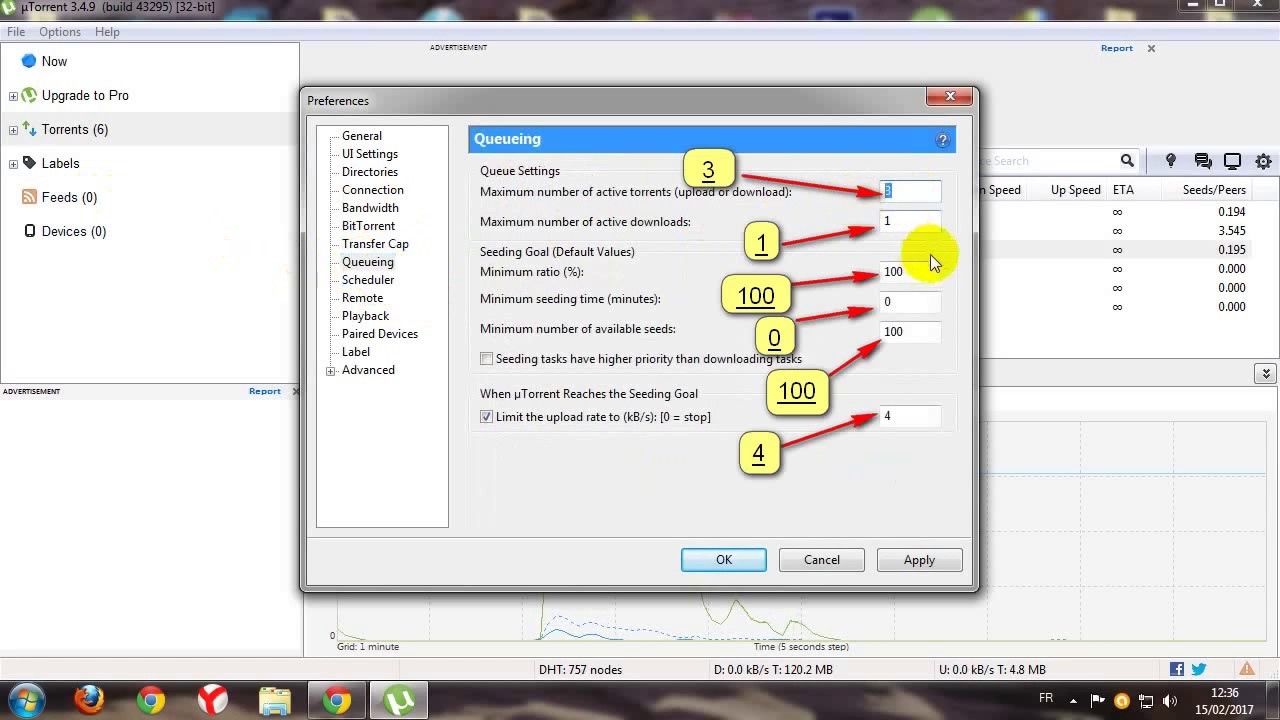The height and width of the screenshot is (720, 1280).
Task: Click Cancel in Preferences dialog
Action: point(822,560)
